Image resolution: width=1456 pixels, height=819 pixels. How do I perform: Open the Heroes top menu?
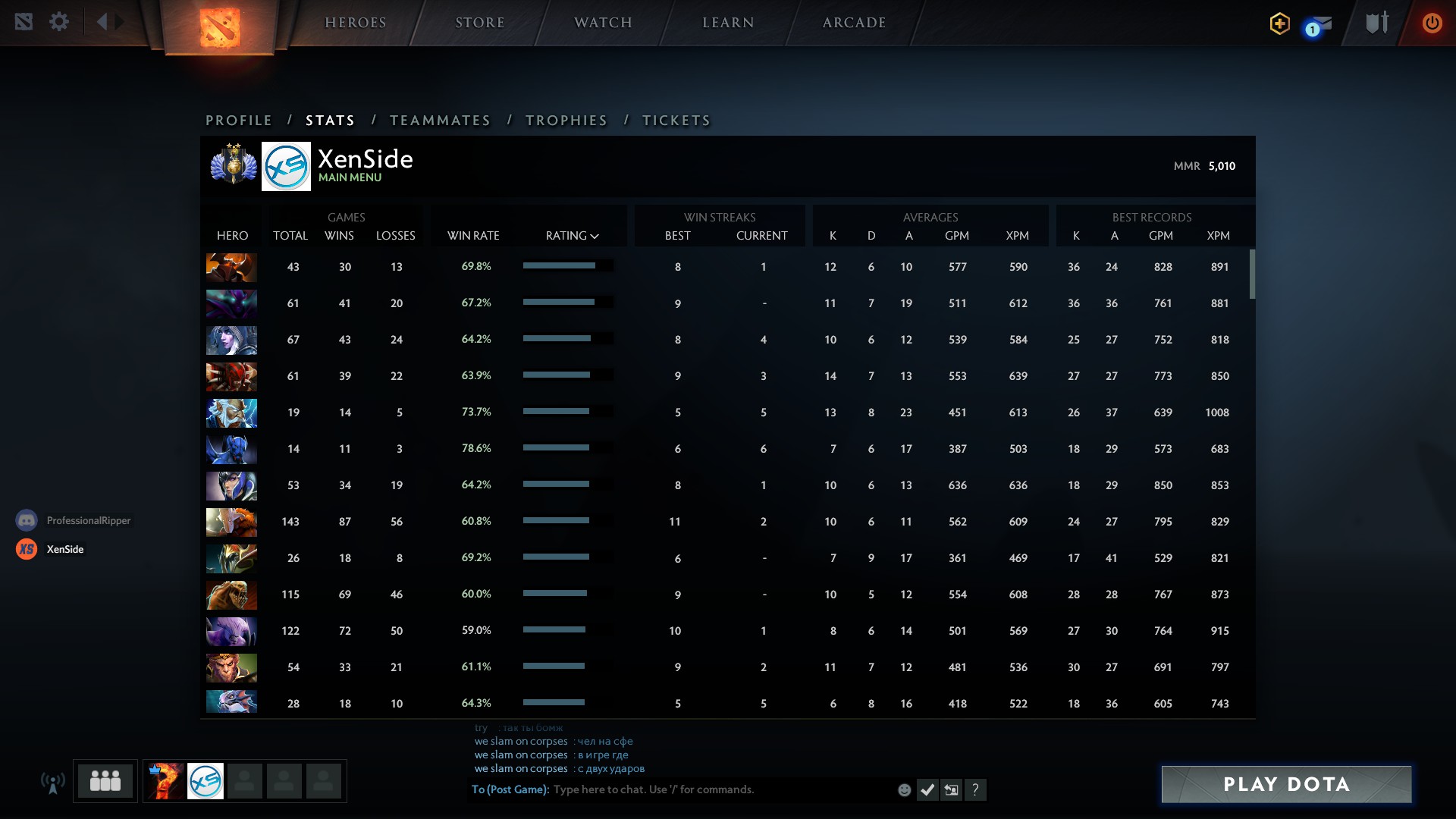356,23
